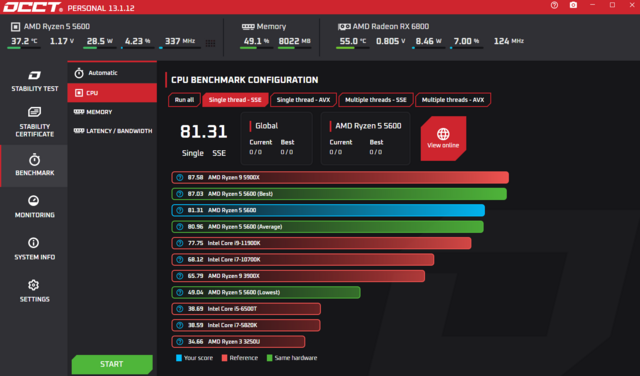
Task: Click the Run all button
Action: [184, 100]
